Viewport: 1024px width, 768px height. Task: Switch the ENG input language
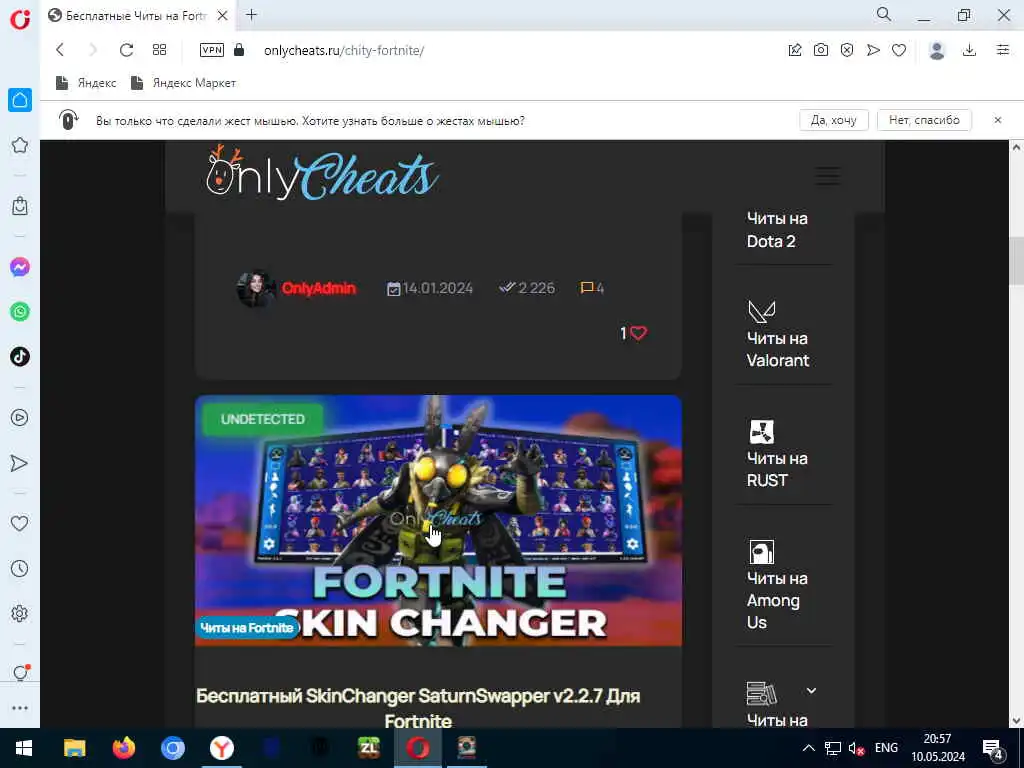(886, 748)
